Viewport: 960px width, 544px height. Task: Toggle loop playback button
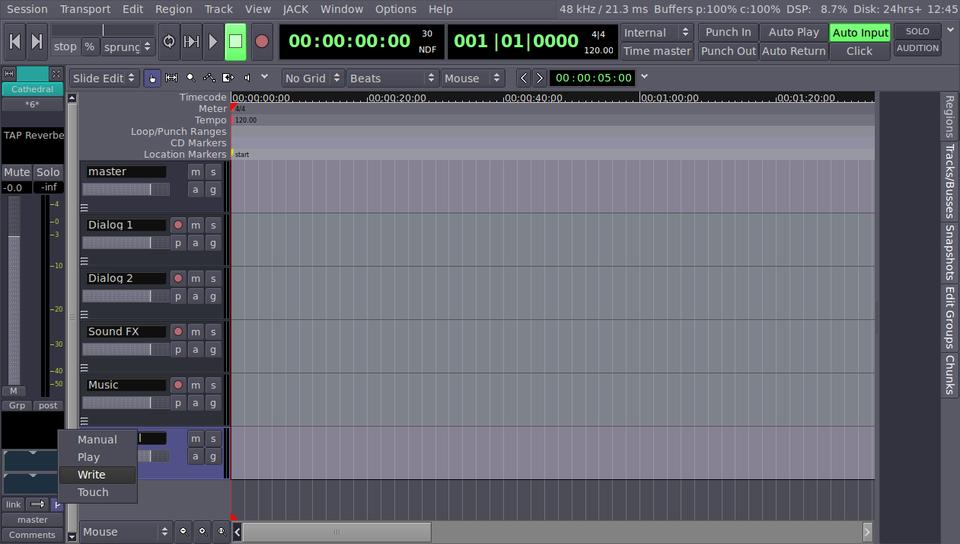click(x=168, y=42)
